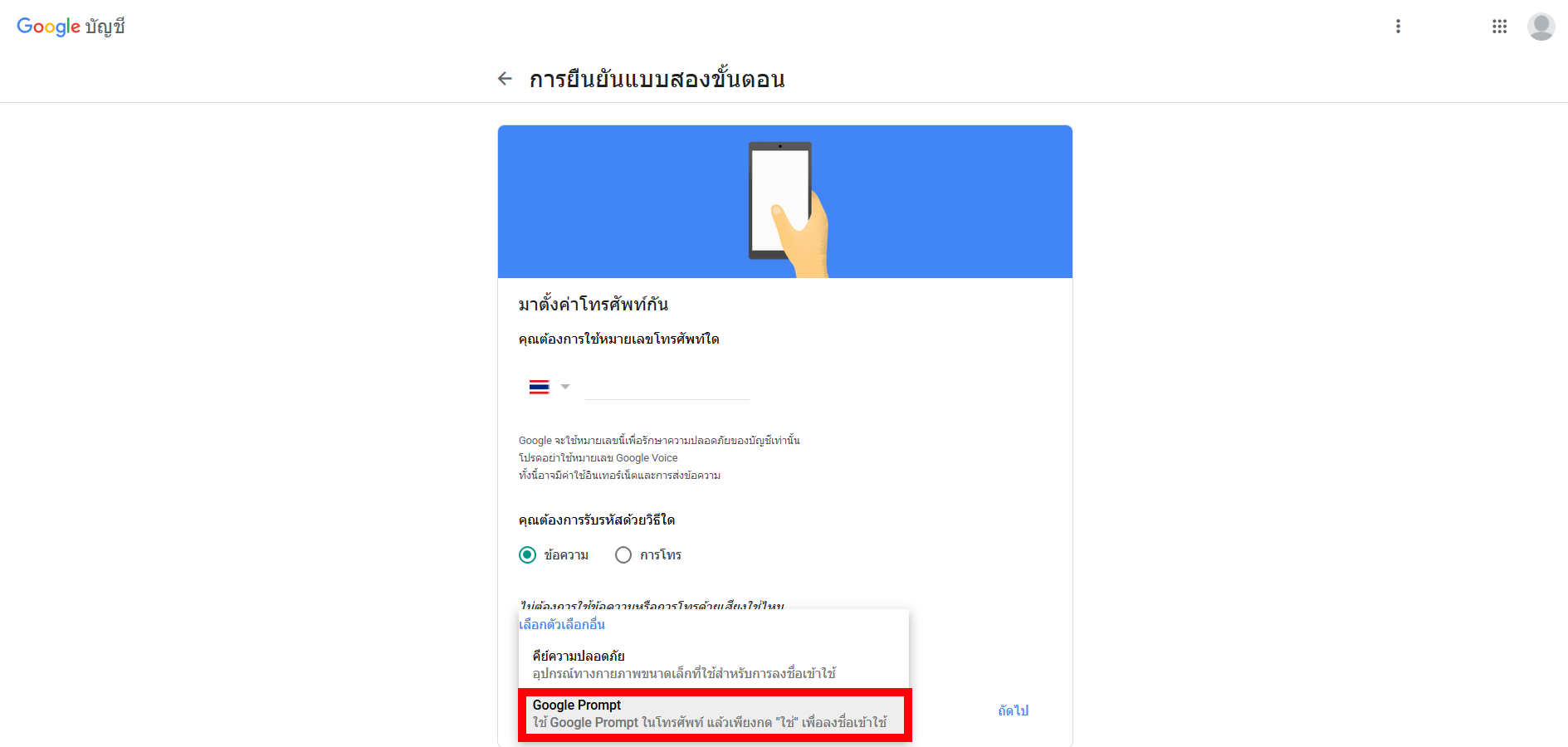
Task: Open the three-dot more options menu
Action: [x=1398, y=27]
